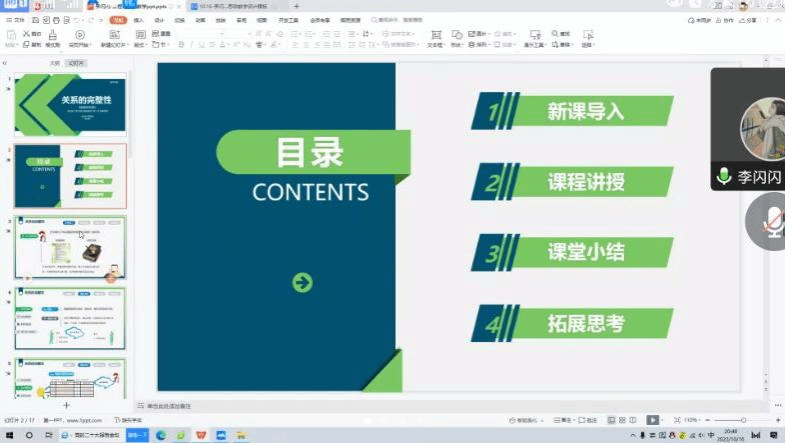Click the 目录 title on the slide
785x443 pixels.
coord(310,153)
